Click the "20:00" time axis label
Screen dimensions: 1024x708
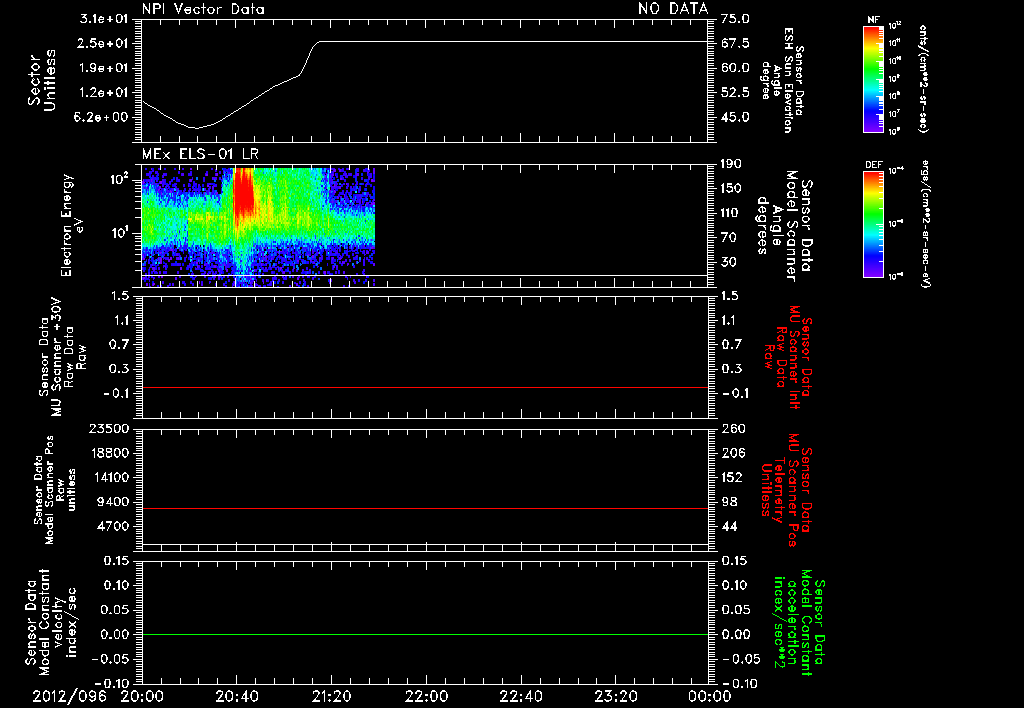(x=142, y=696)
